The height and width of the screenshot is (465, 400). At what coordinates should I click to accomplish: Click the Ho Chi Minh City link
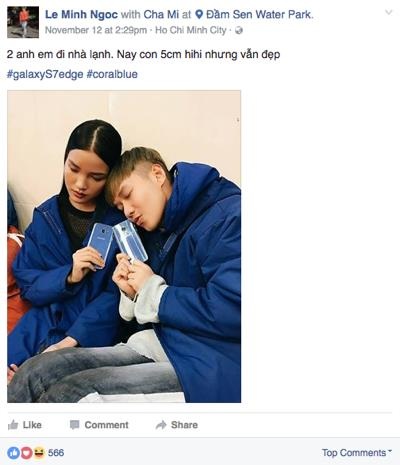pyautogui.click(x=191, y=30)
